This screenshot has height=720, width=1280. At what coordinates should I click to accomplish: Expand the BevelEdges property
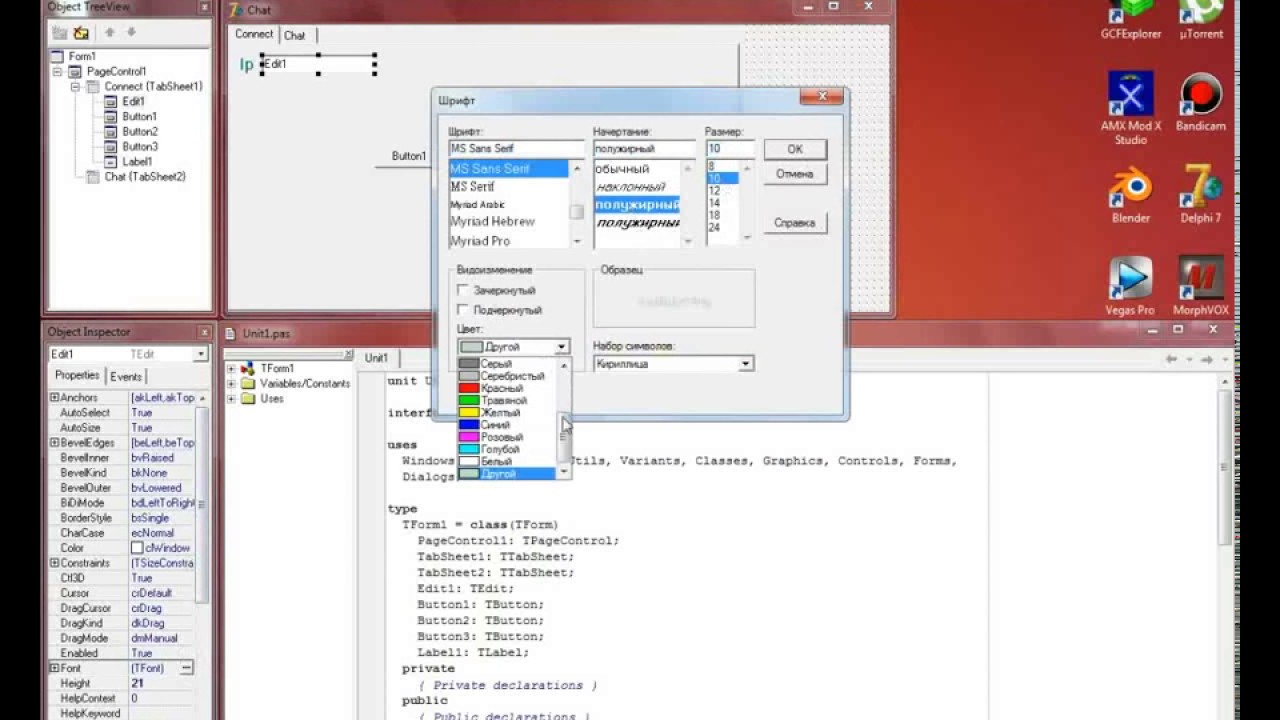coord(54,443)
